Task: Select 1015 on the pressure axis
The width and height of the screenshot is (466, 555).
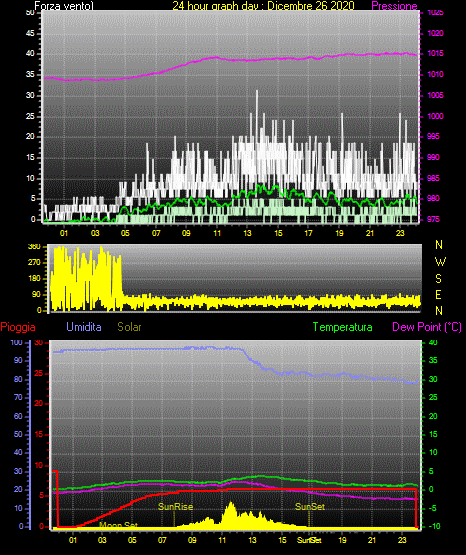Action: click(x=435, y=53)
